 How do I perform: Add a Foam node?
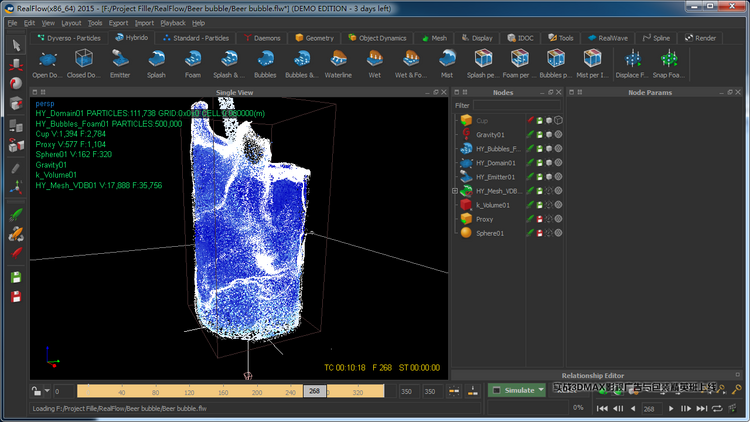[x=193, y=64]
